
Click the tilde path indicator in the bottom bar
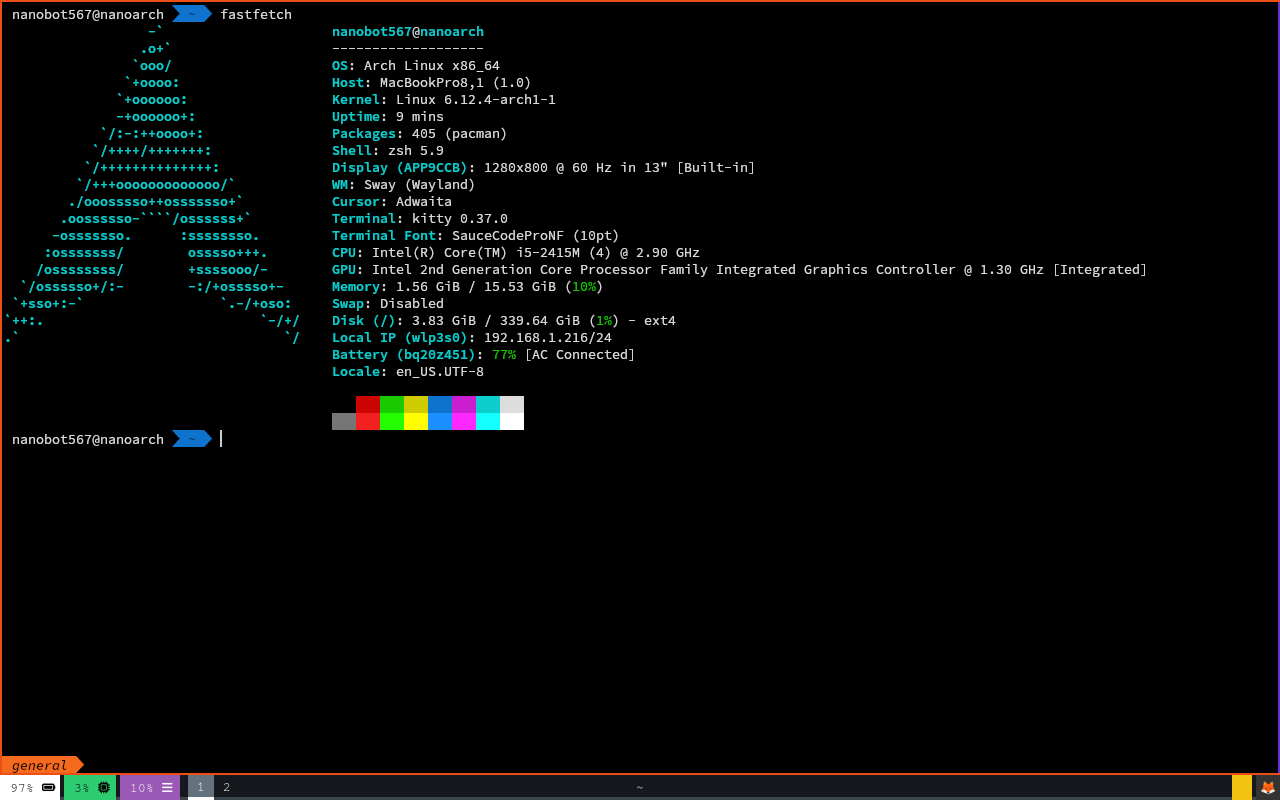pos(640,787)
